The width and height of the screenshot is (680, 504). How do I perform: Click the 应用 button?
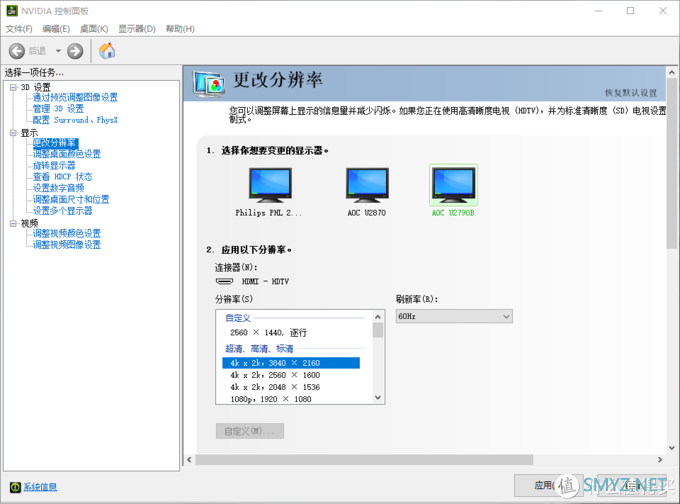tap(549, 485)
